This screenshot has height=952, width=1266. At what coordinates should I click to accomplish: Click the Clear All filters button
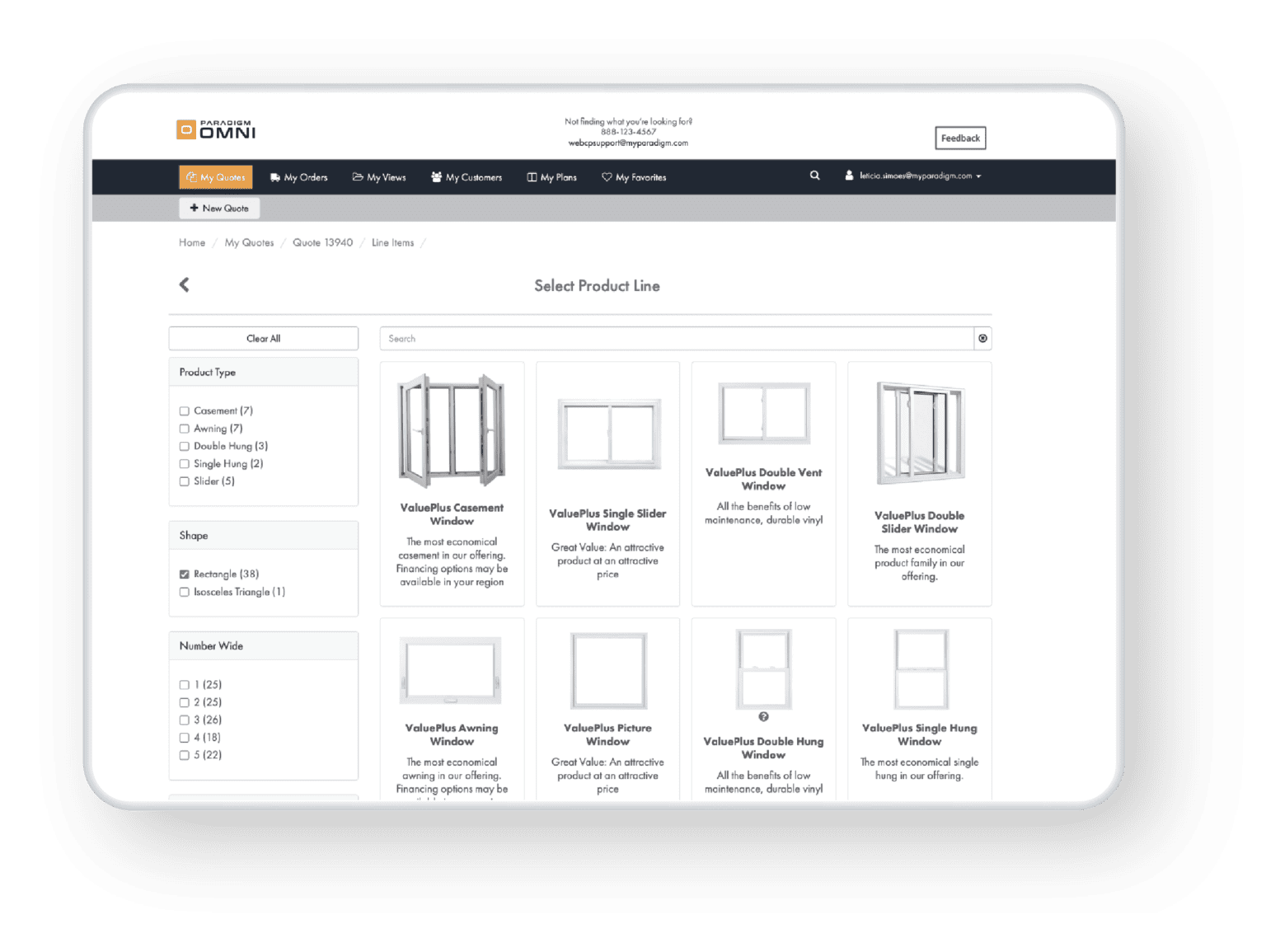click(263, 338)
